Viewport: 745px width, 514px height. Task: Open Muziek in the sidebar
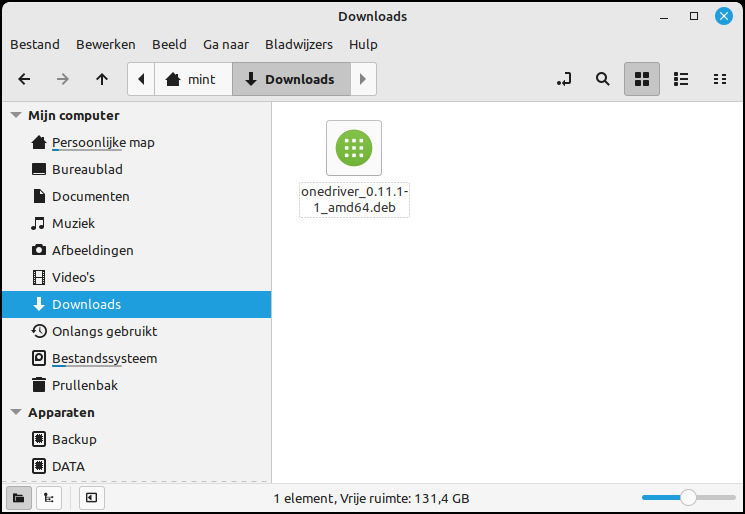[136, 223]
